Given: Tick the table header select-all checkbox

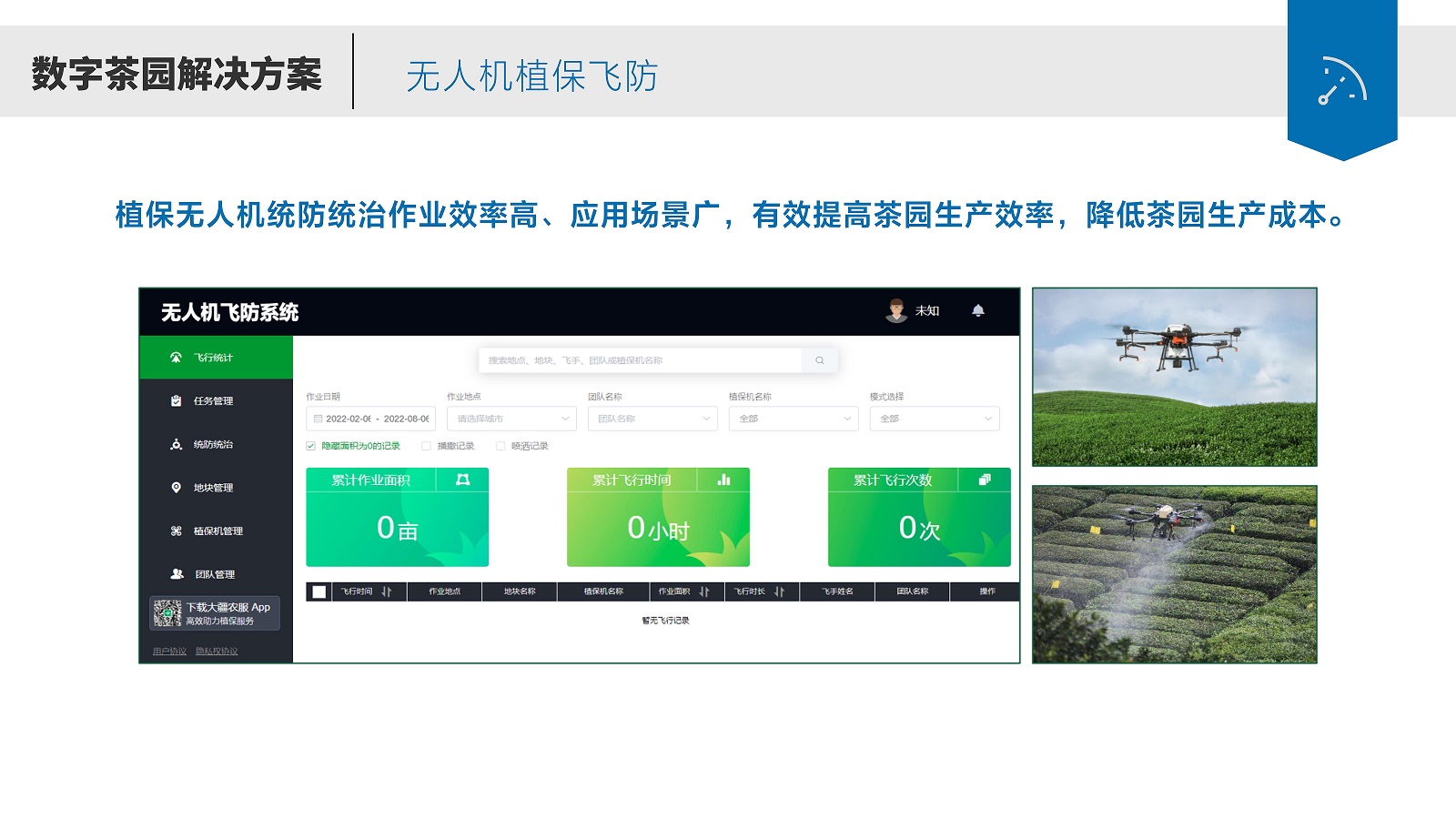Looking at the screenshot, I should 319,591.
